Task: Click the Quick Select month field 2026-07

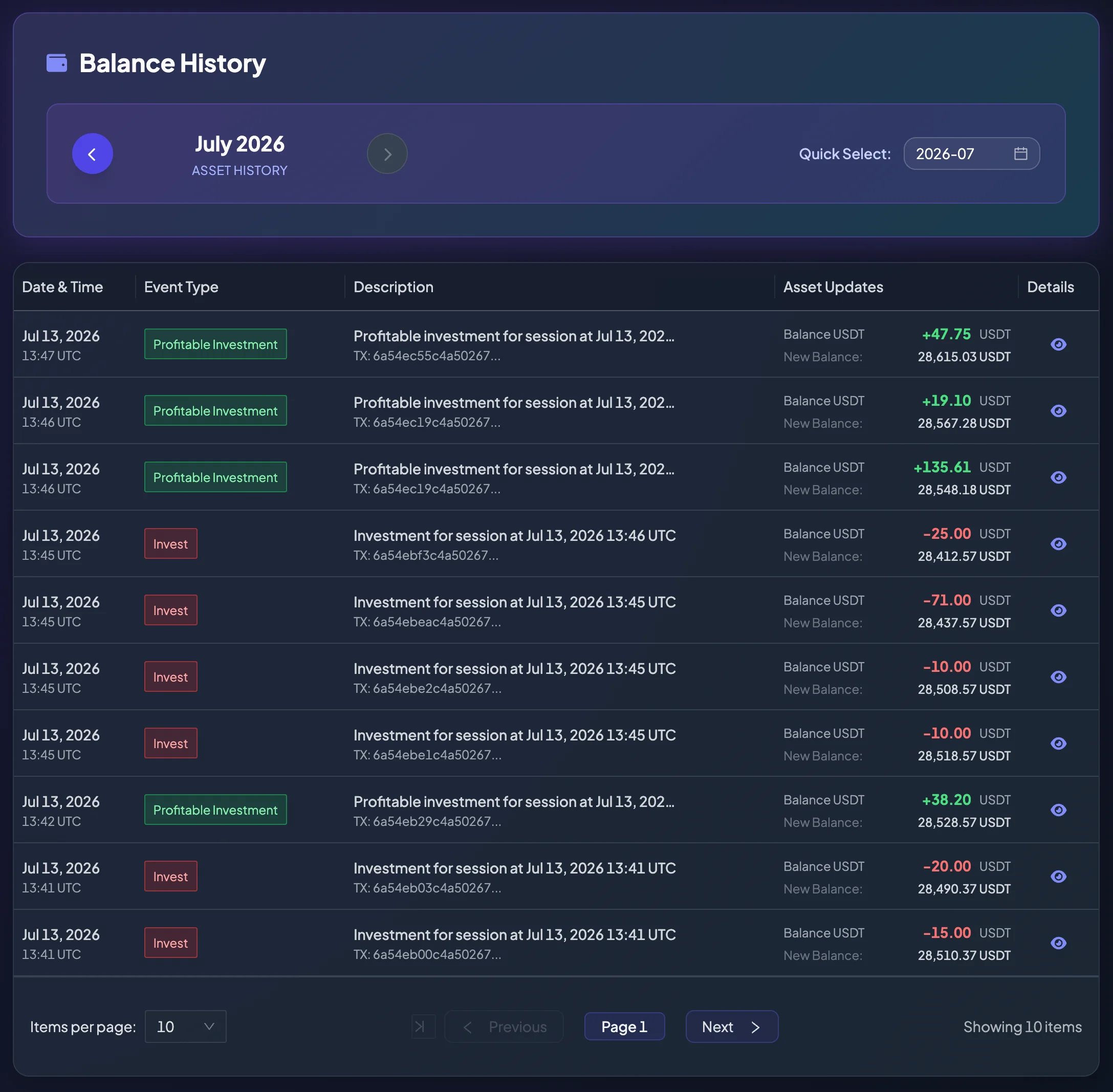Action: pos(971,154)
